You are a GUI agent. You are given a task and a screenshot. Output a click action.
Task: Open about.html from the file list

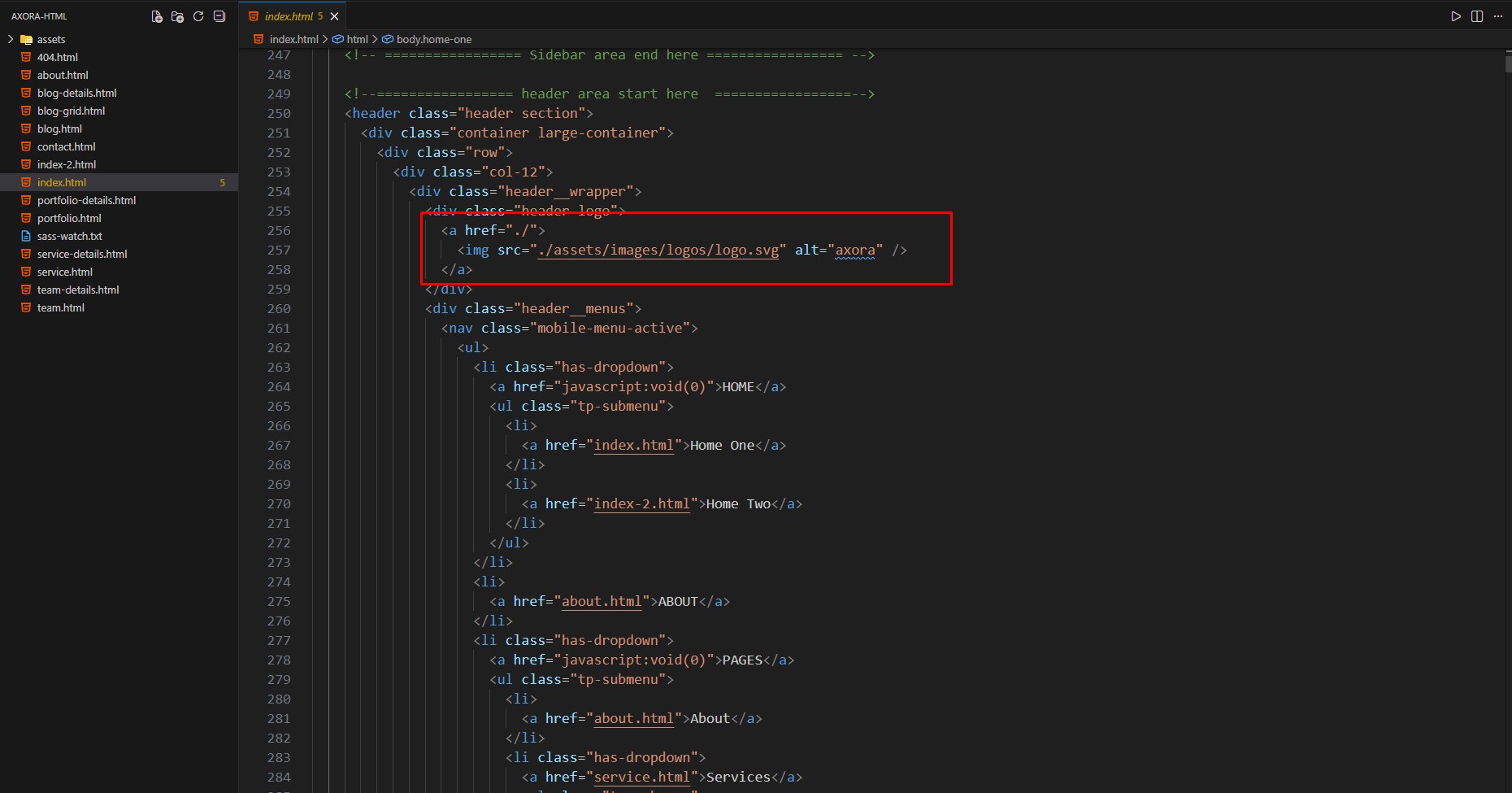pos(63,75)
